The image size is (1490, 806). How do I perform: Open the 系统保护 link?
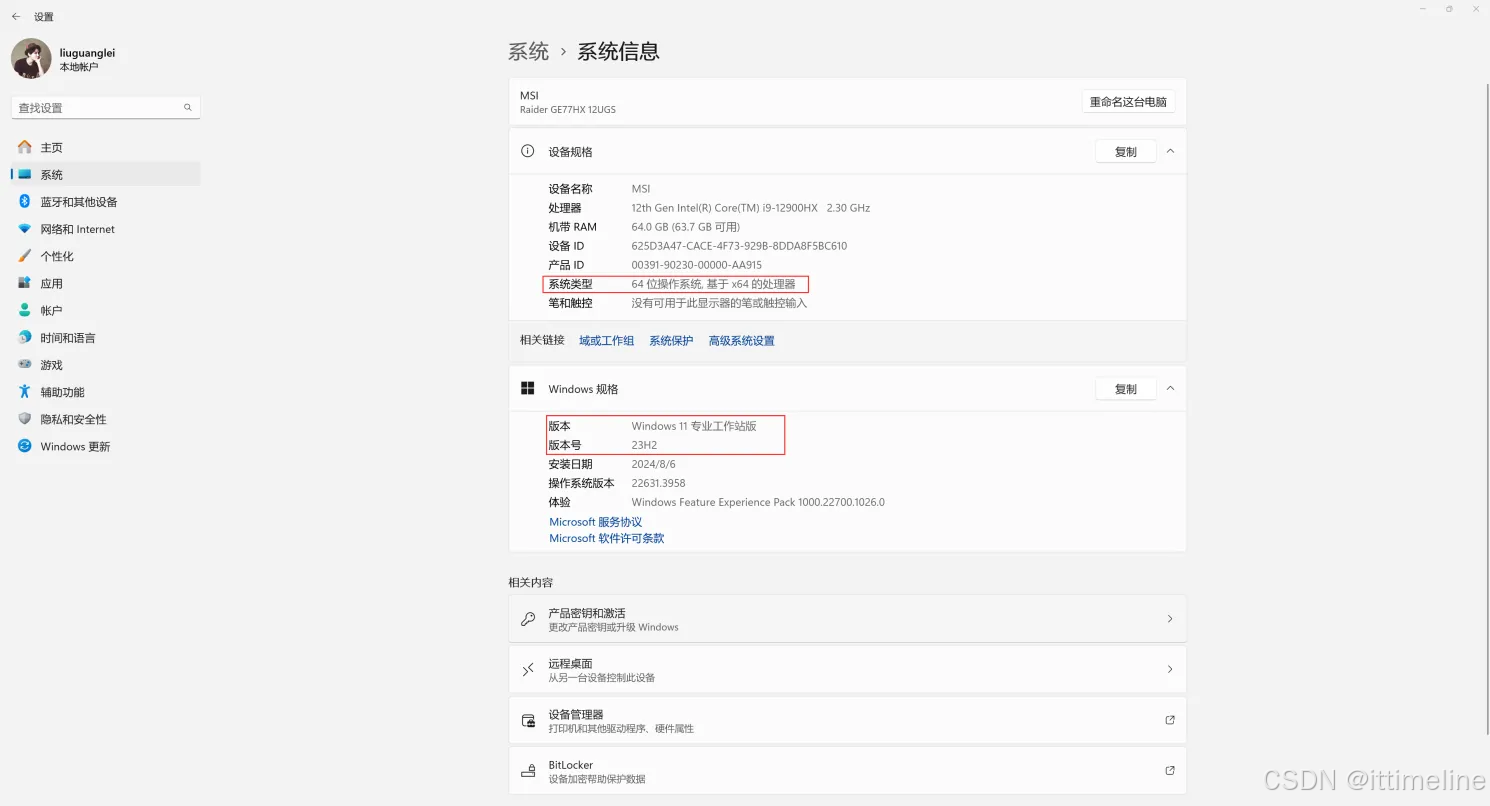click(x=671, y=341)
